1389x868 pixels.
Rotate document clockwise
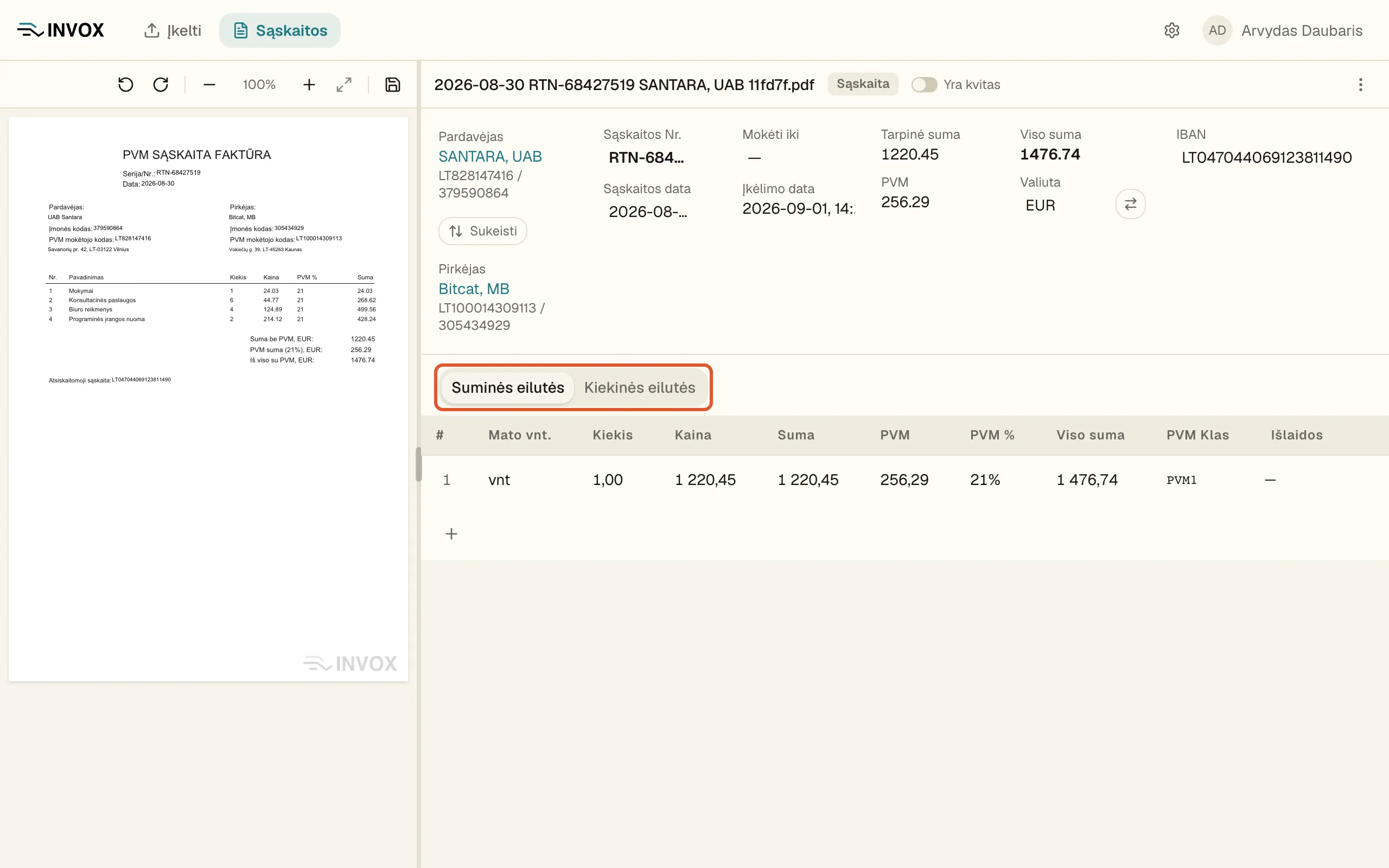tap(161, 85)
